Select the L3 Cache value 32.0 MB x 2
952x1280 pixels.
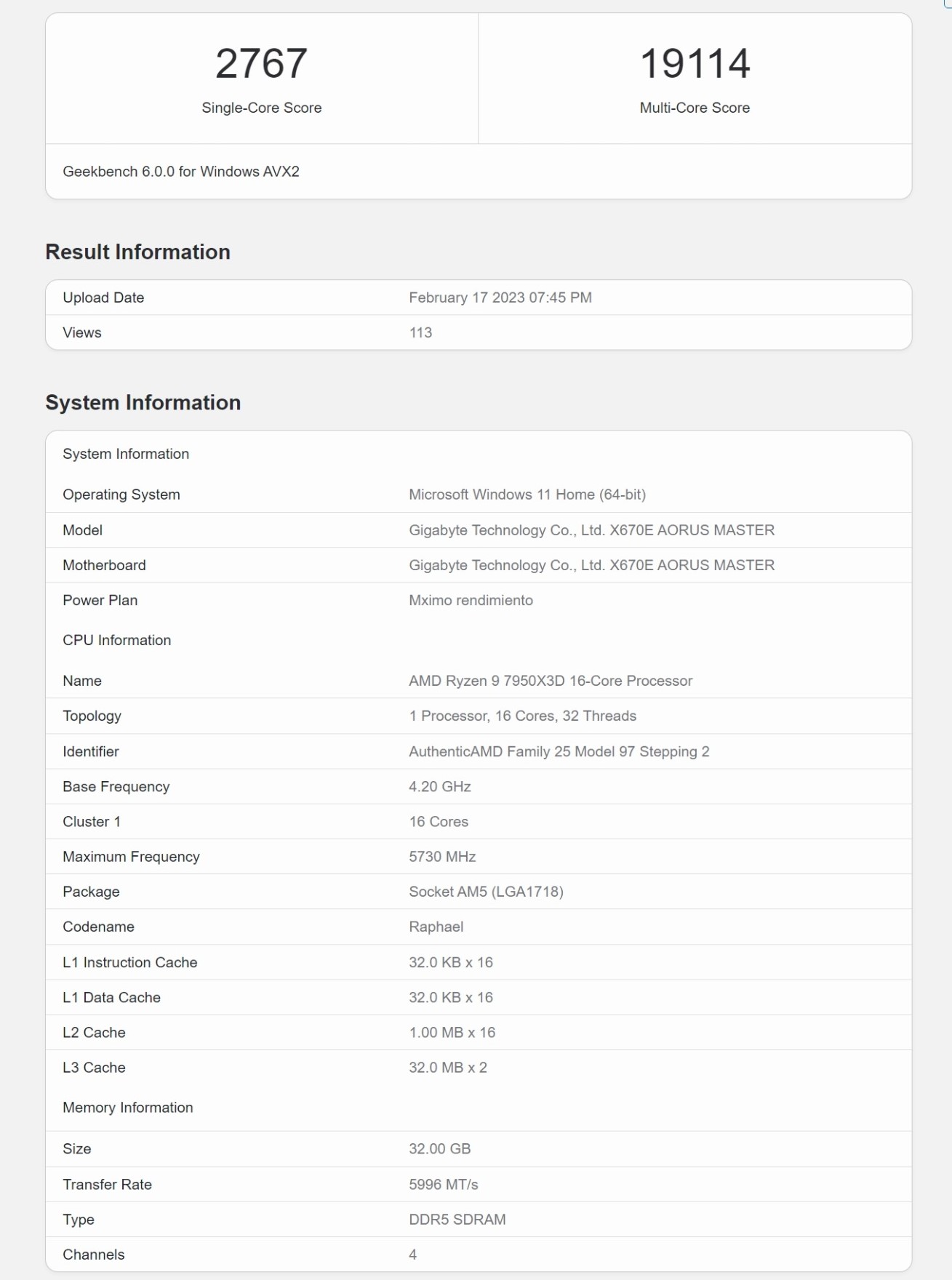coord(448,1068)
